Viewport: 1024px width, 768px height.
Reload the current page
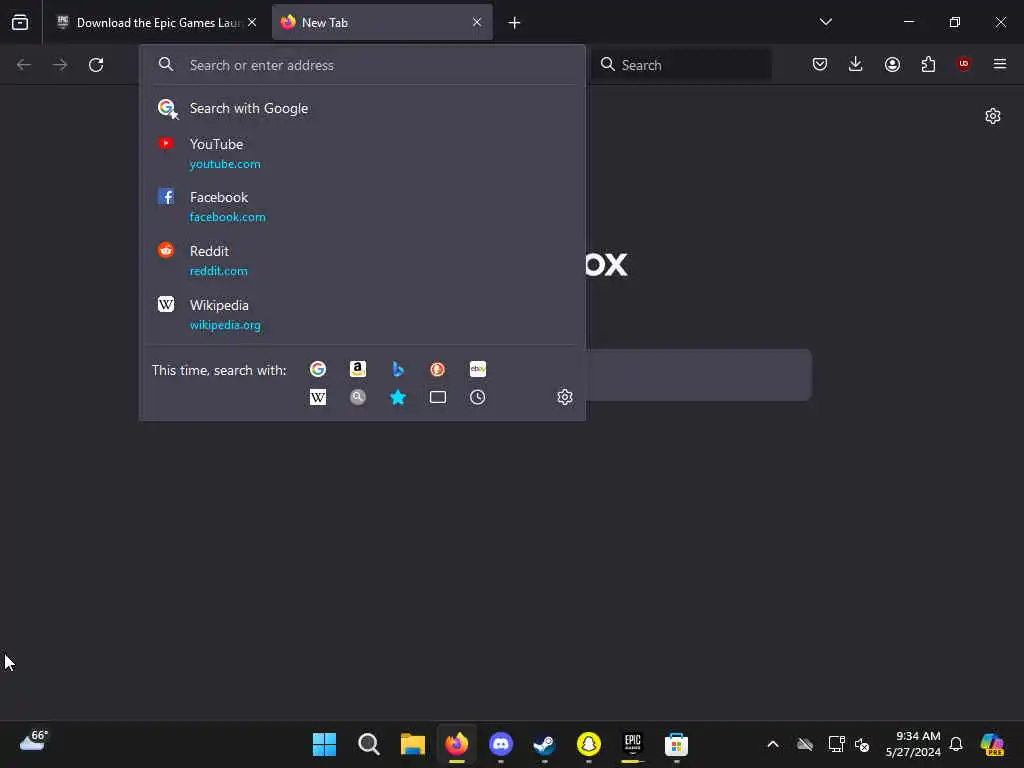point(96,65)
